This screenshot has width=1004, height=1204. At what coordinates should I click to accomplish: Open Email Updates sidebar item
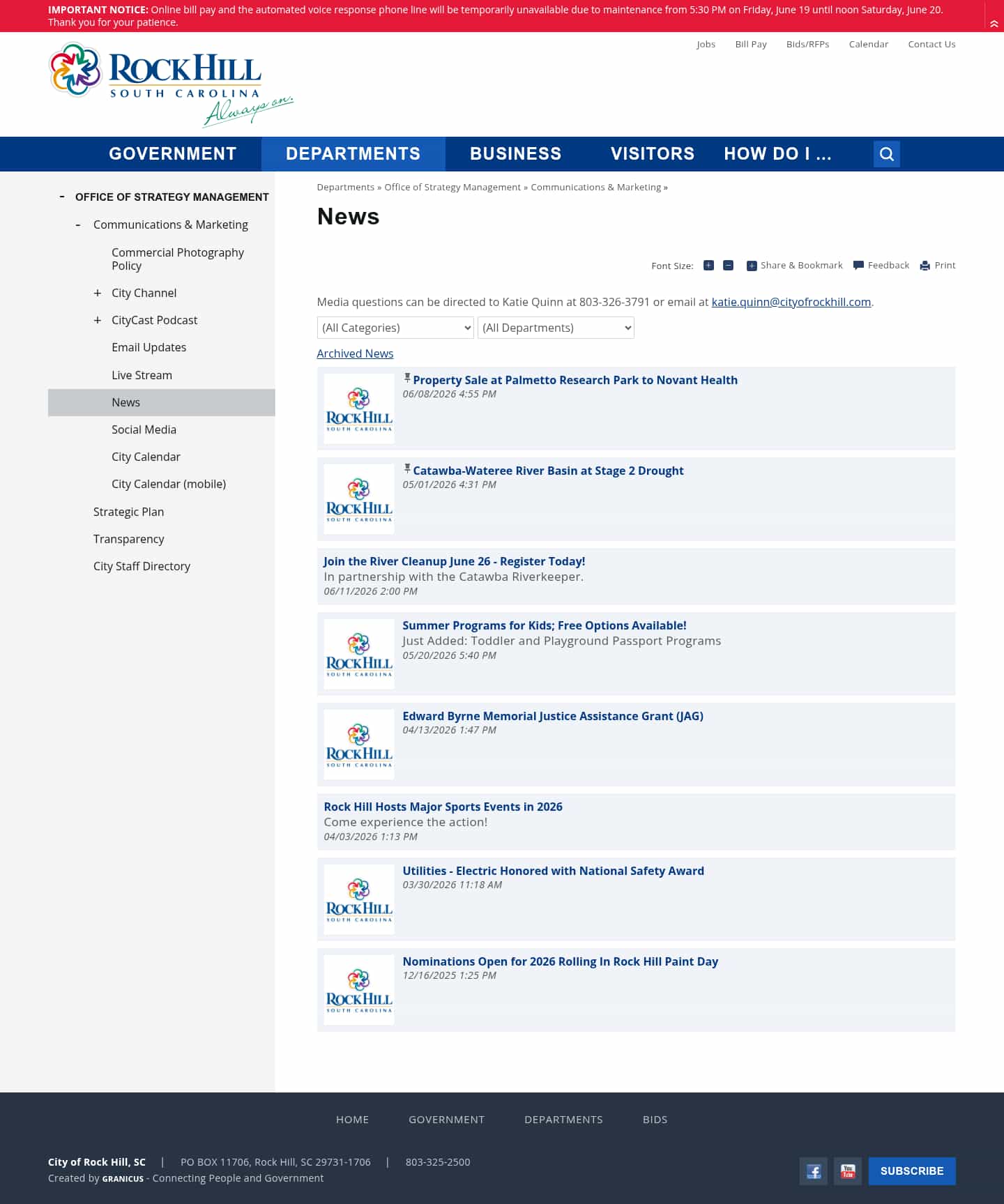coord(149,347)
